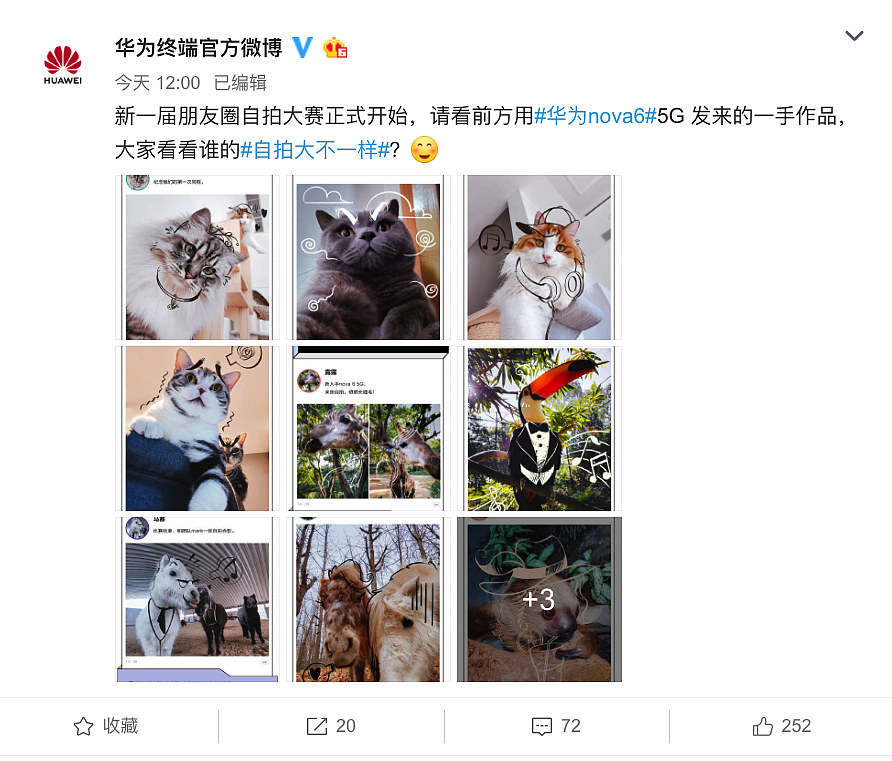Expand the +3 more photos thumbnail
The height and width of the screenshot is (761, 892).
coord(539,600)
